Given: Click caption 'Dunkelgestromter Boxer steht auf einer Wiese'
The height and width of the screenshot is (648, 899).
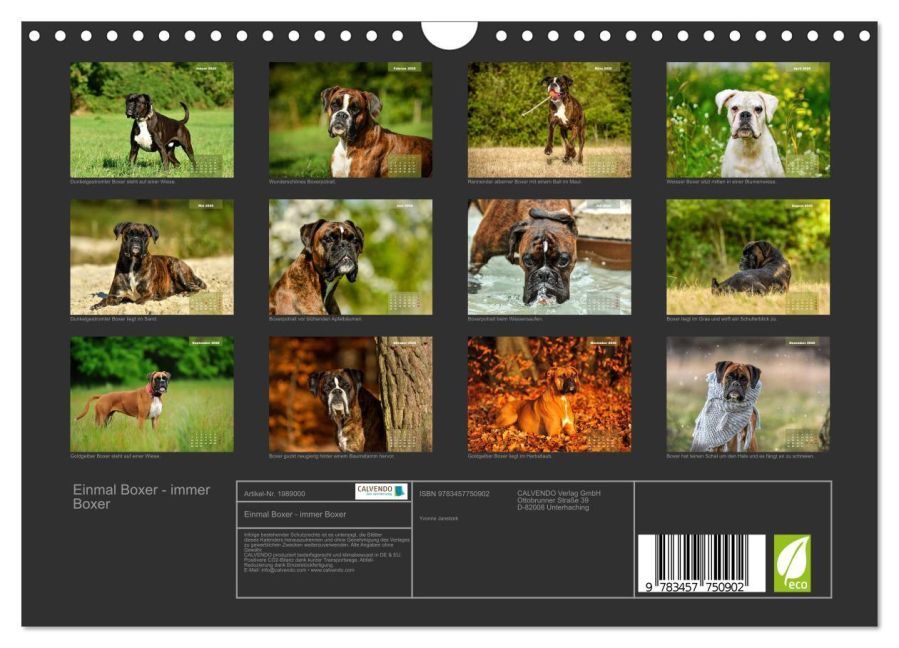Looking at the screenshot, I should (123, 182).
